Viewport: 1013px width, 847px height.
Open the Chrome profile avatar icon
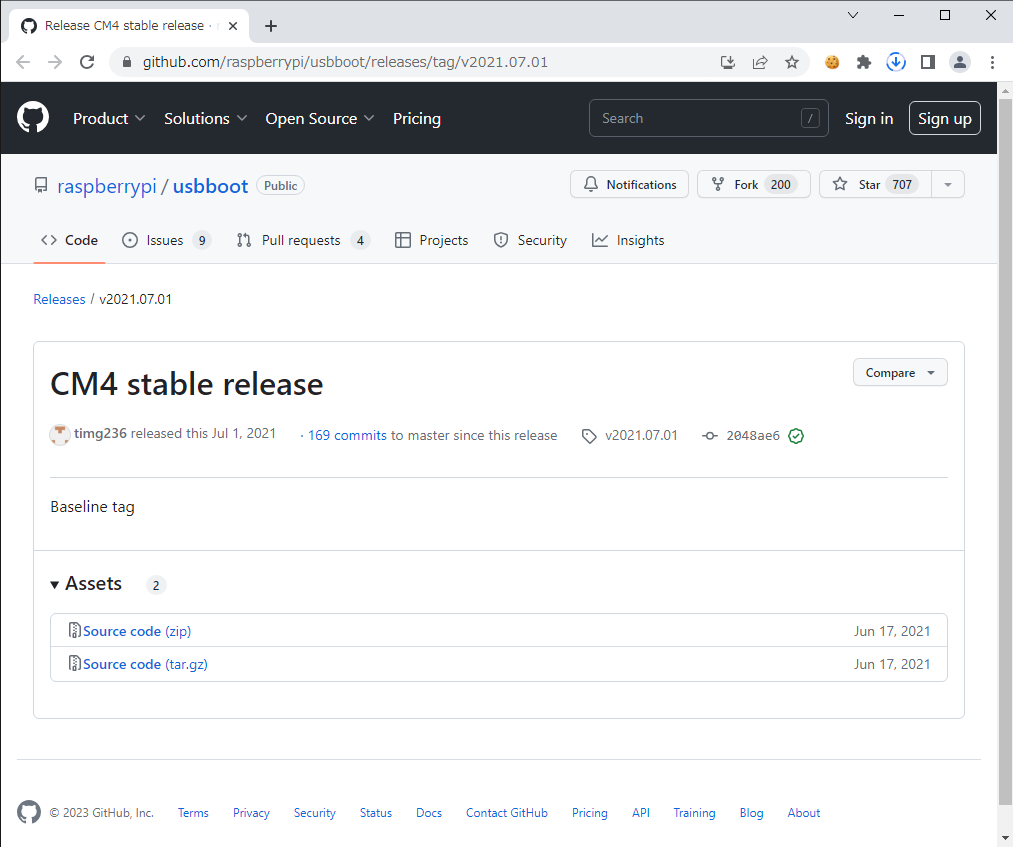pyautogui.click(x=960, y=62)
